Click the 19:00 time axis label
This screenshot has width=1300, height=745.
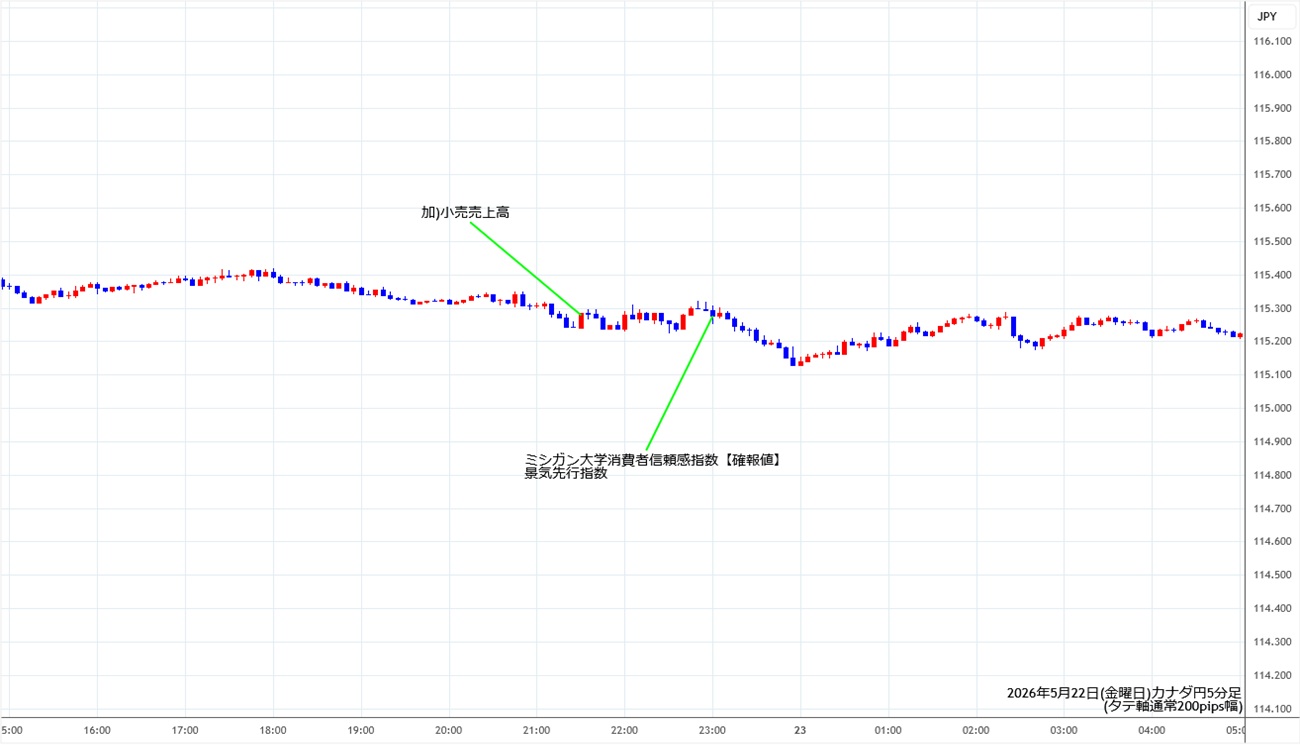(x=361, y=730)
